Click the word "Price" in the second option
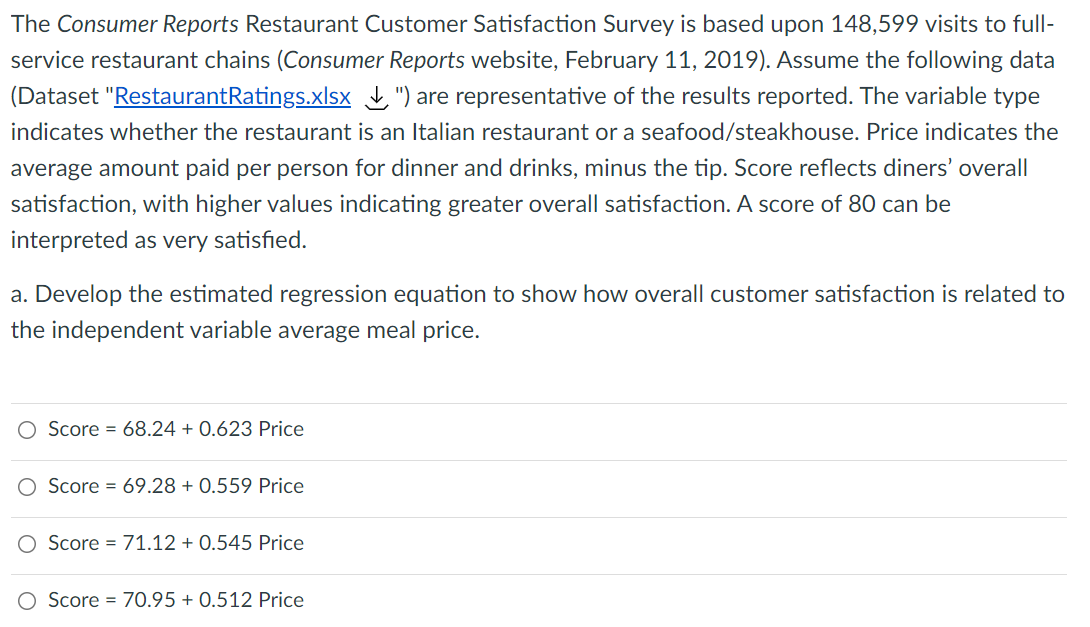Image resolution: width=1090 pixels, height=627 pixels. [282, 486]
